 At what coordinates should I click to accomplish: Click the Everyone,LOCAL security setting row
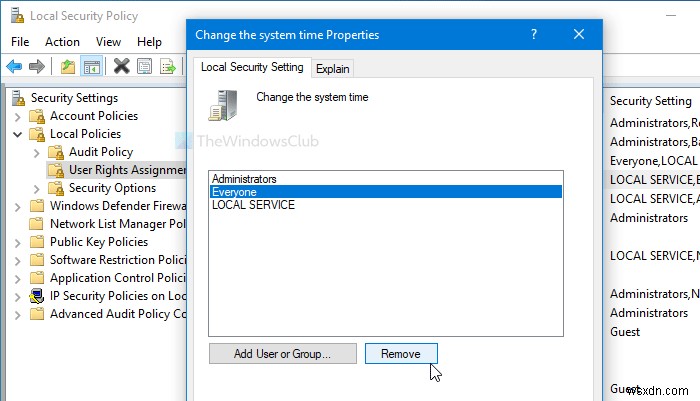(x=654, y=161)
